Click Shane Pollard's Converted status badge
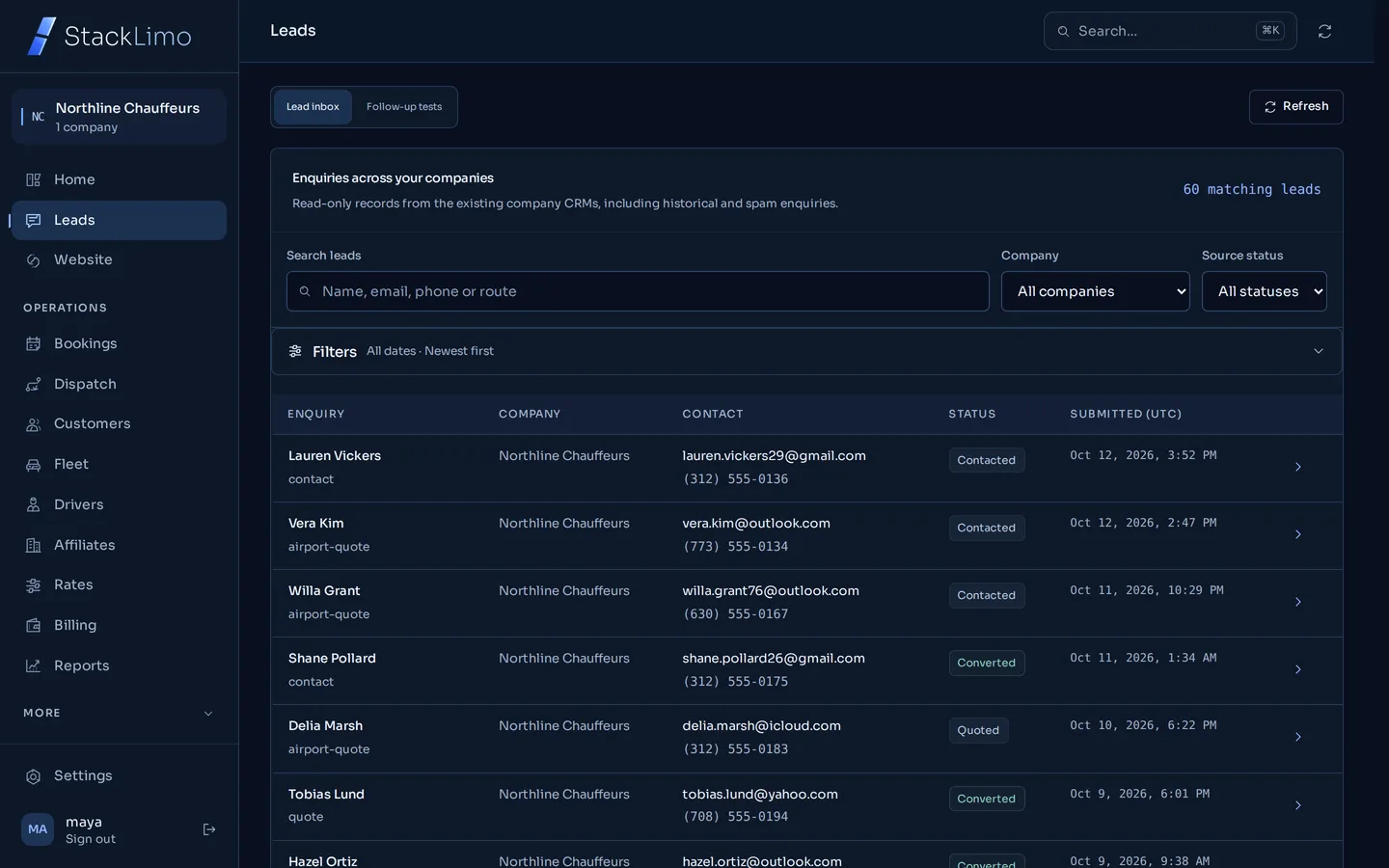The image size is (1389, 868). click(987, 663)
